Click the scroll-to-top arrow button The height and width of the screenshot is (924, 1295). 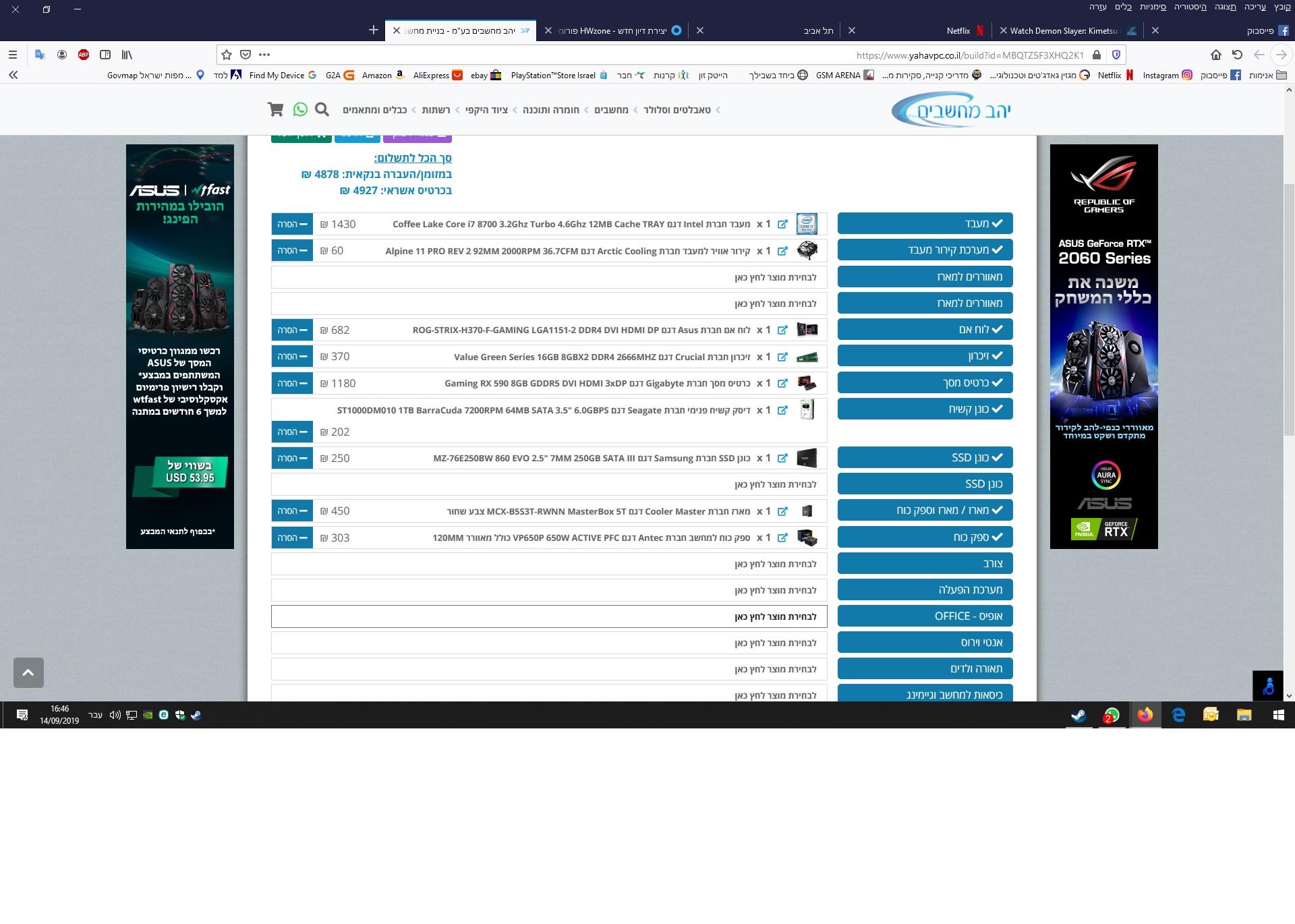(28, 672)
